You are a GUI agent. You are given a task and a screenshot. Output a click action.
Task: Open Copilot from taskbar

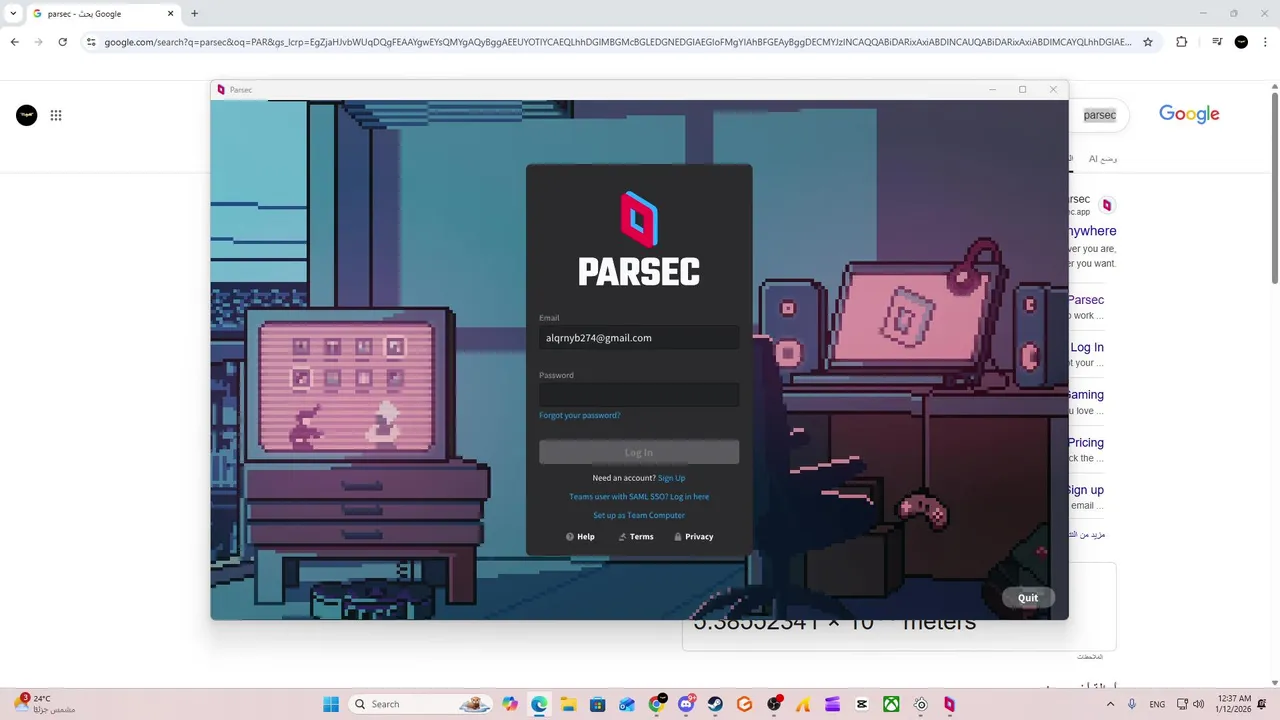pos(511,704)
